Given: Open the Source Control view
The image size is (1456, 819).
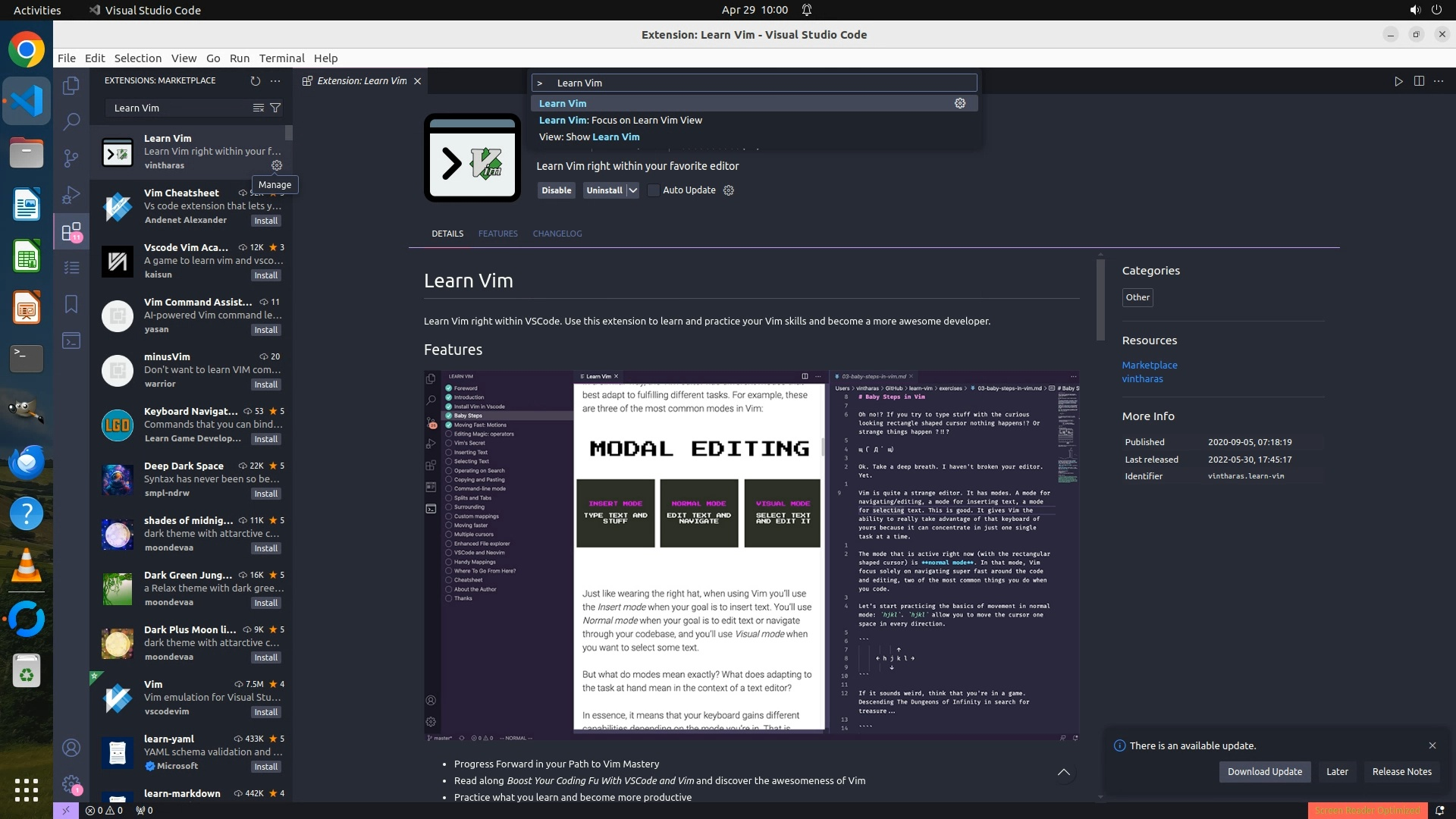Looking at the screenshot, I should tap(71, 158).
